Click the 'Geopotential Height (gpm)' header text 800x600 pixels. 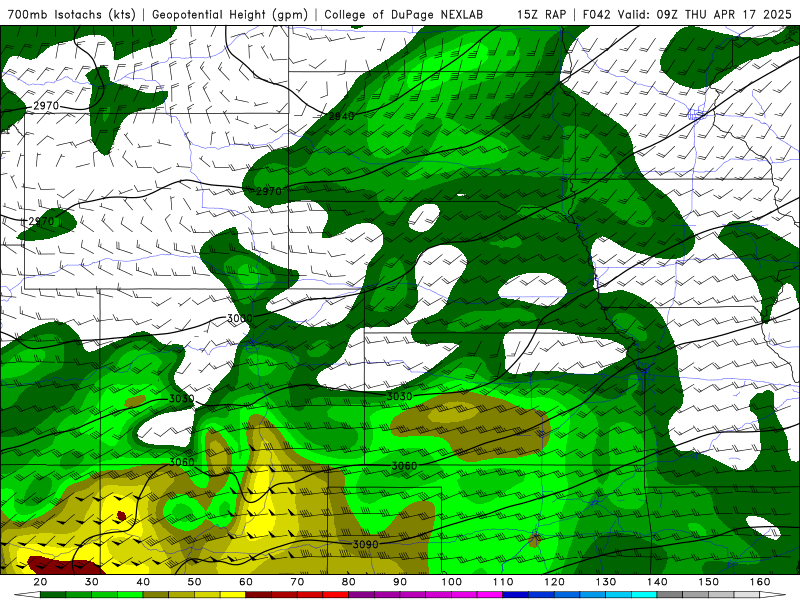tap(230, 14)
